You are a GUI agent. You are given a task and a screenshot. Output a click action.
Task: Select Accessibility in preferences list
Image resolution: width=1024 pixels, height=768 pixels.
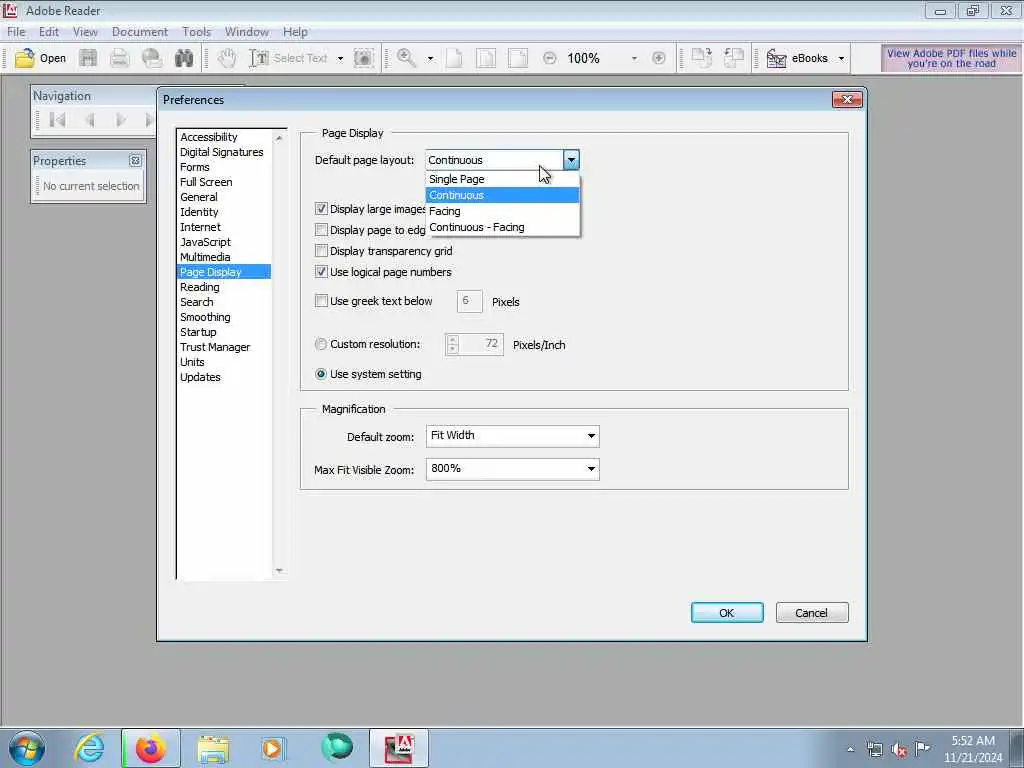pyautogui.click(x=223, y=137)
